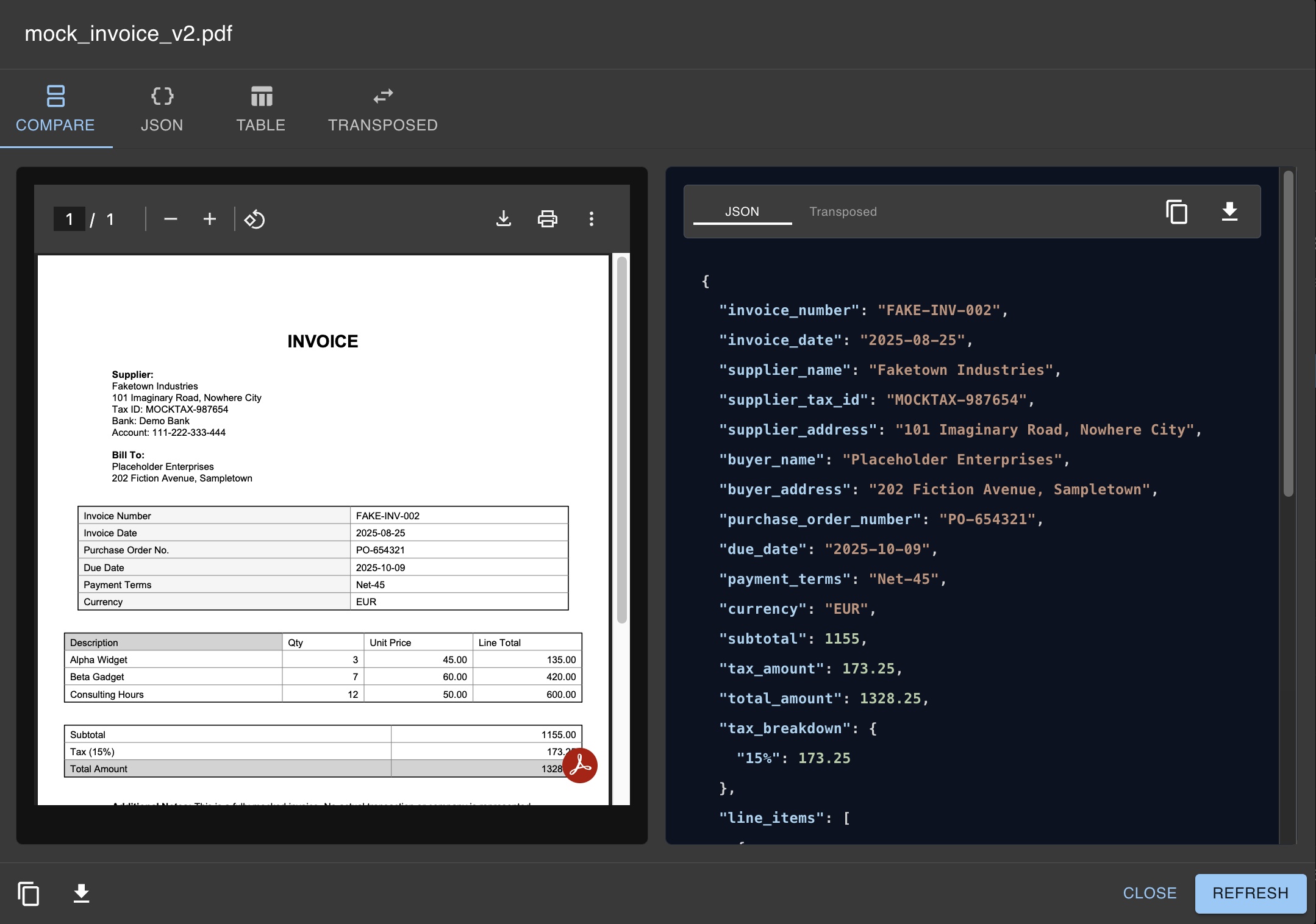Rotate the PDF document

coord(254,219)
